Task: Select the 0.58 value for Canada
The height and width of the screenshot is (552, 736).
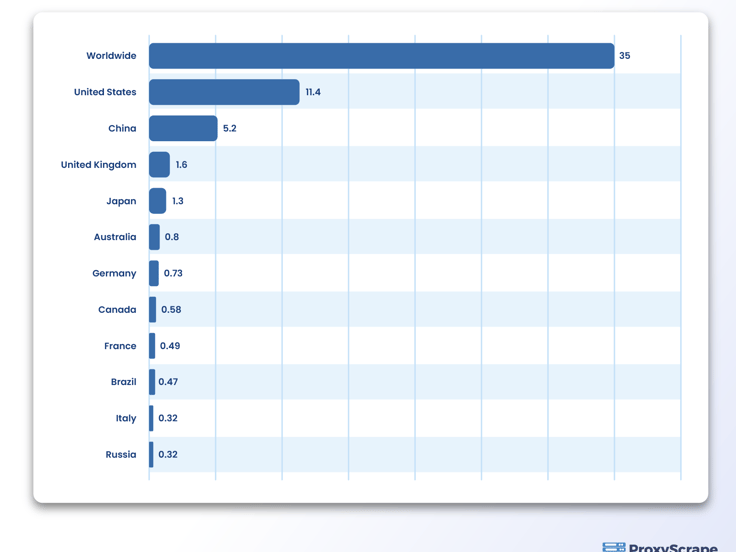Action: [x=171, y=310]
